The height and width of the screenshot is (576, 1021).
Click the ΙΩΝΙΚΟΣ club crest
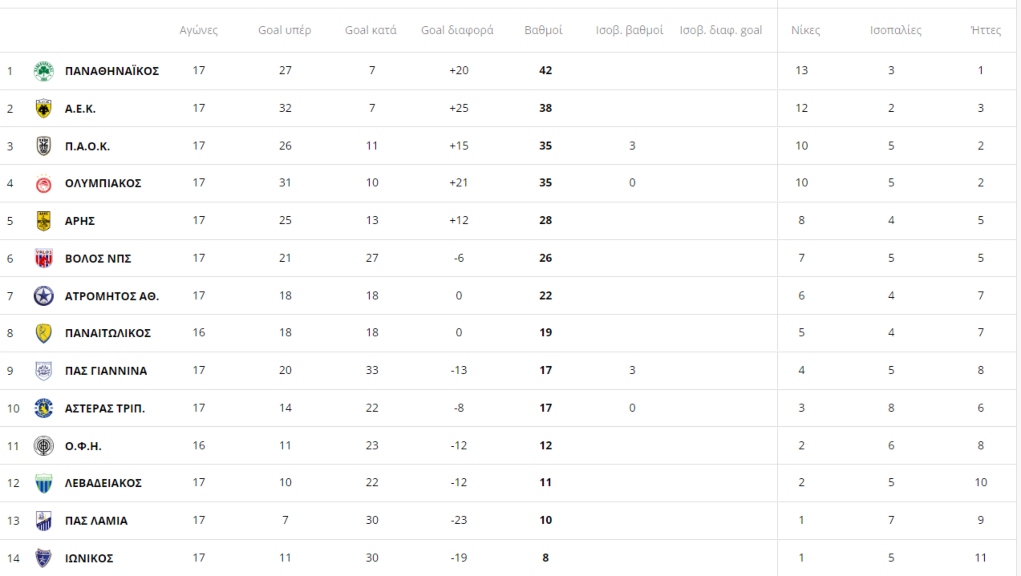point(44,558)
